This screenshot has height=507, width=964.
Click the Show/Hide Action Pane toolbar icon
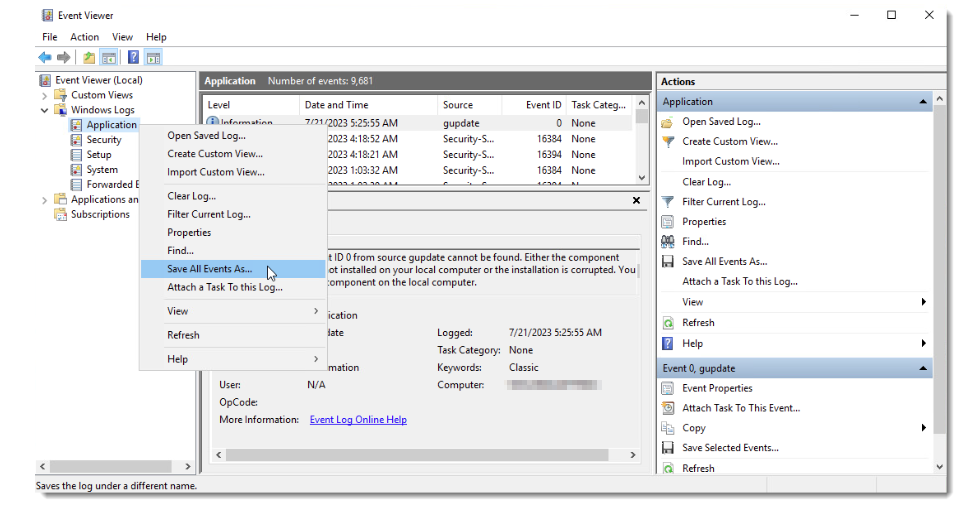coord(154,58)
